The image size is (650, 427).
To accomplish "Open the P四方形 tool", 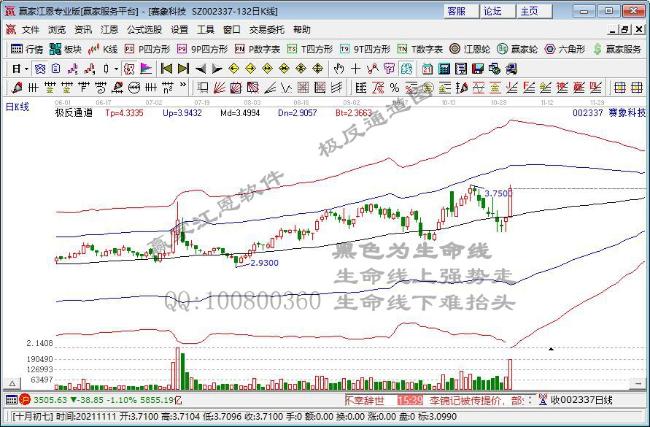I will [148, 49].
